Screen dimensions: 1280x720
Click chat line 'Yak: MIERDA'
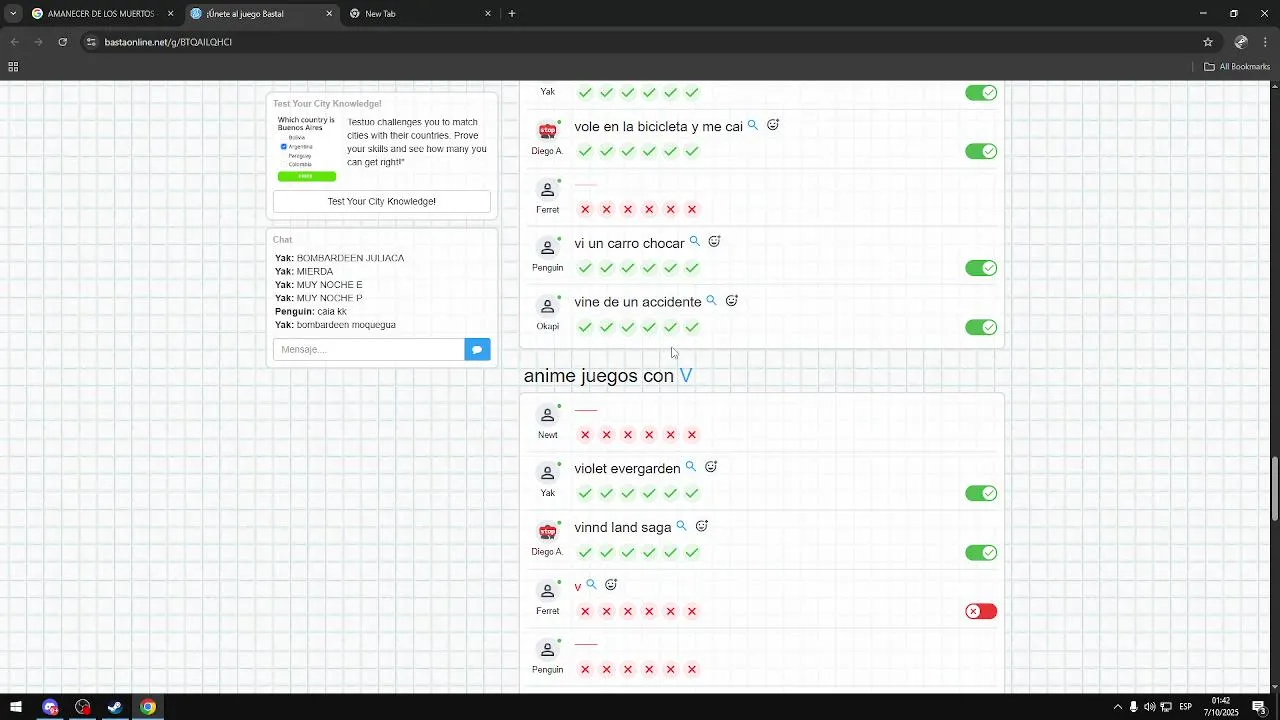[304, 271]
